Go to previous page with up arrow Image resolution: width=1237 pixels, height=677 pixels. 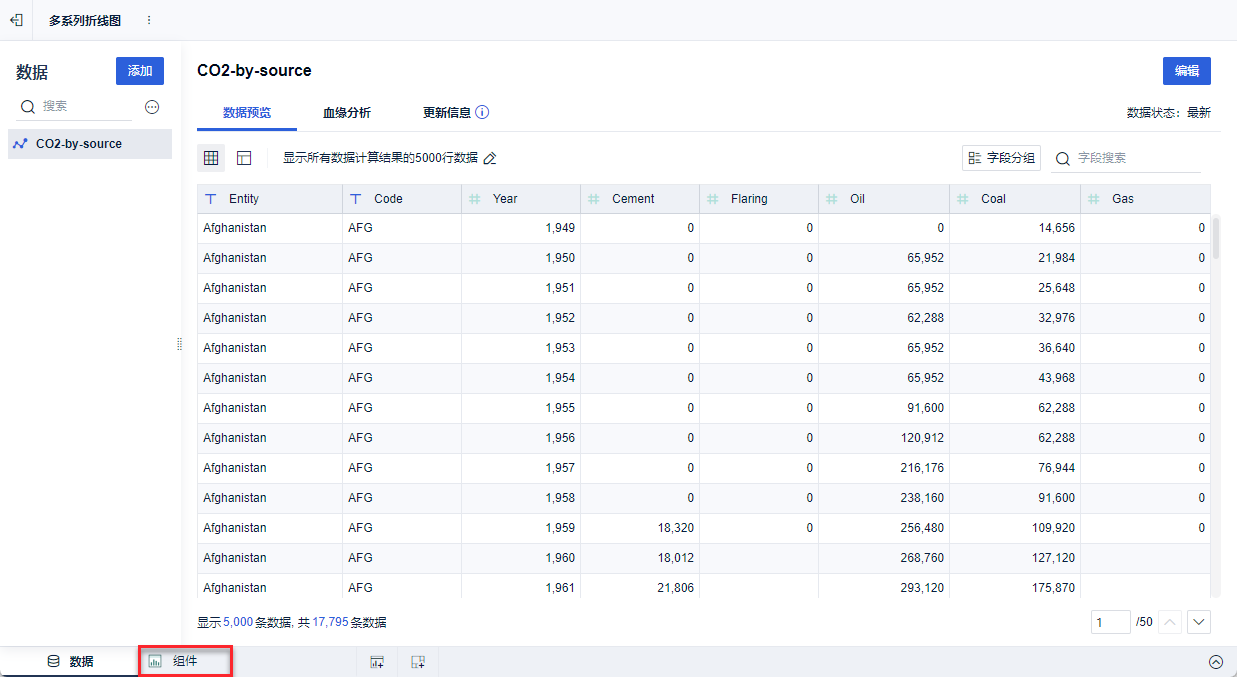(1170, 622)
